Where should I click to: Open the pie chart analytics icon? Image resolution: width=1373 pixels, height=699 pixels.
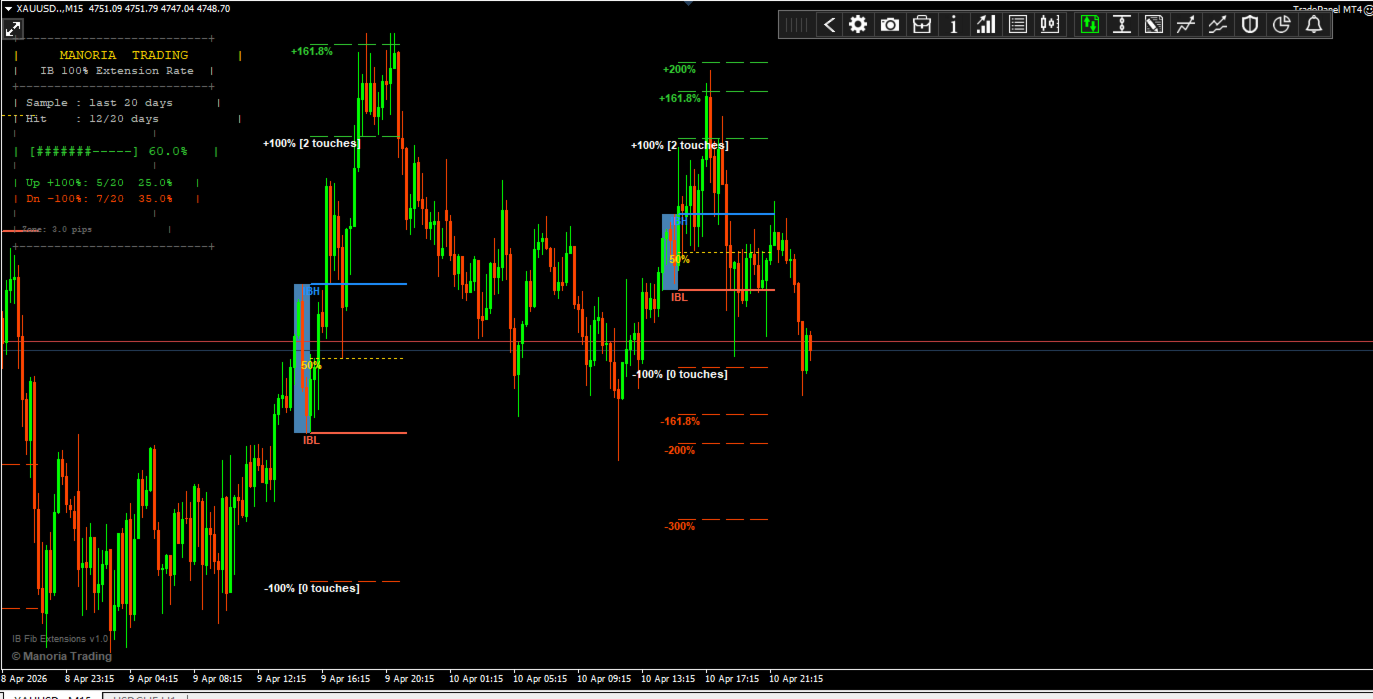coord(1282,25)
